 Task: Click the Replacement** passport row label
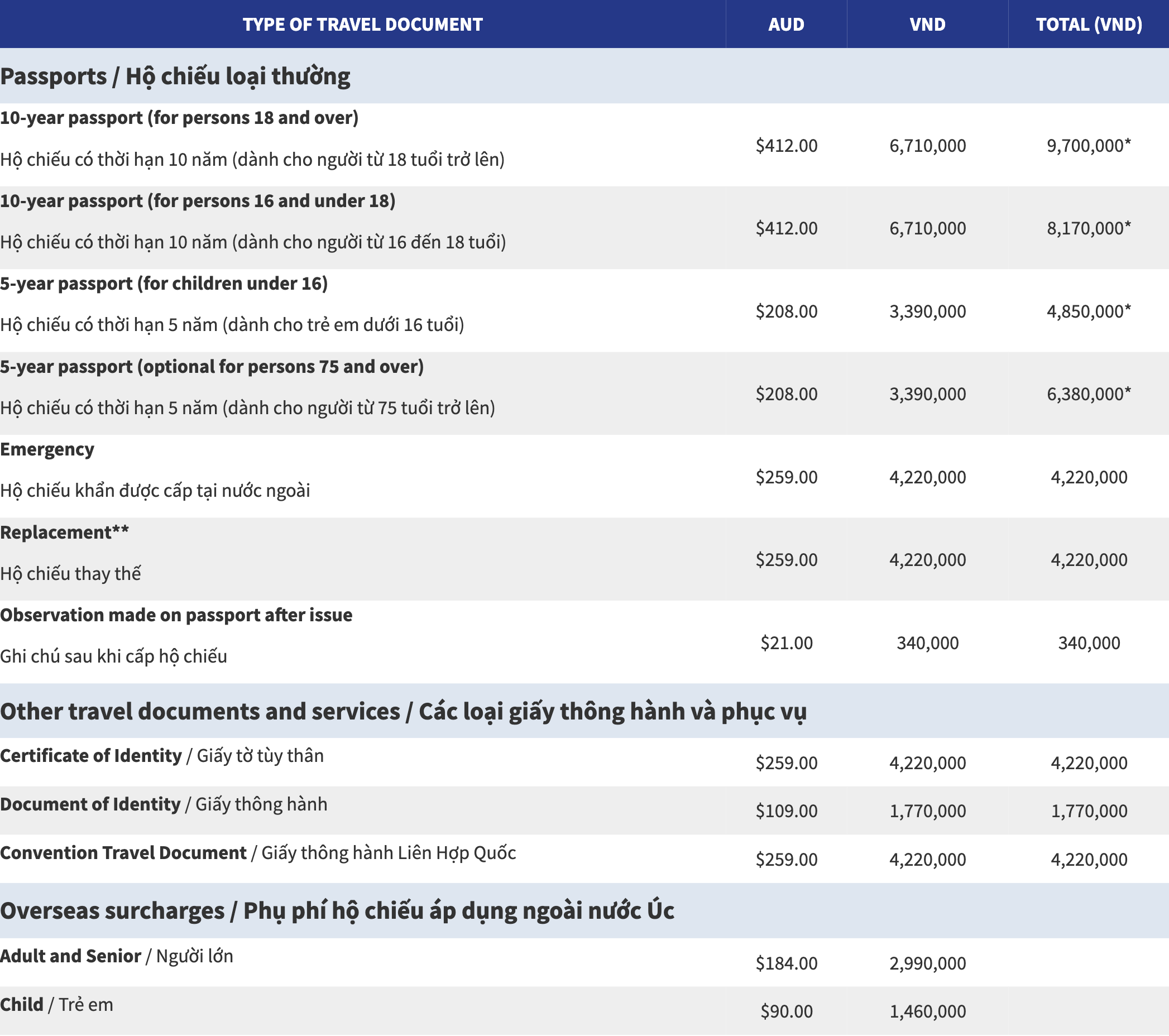(64, 533)
